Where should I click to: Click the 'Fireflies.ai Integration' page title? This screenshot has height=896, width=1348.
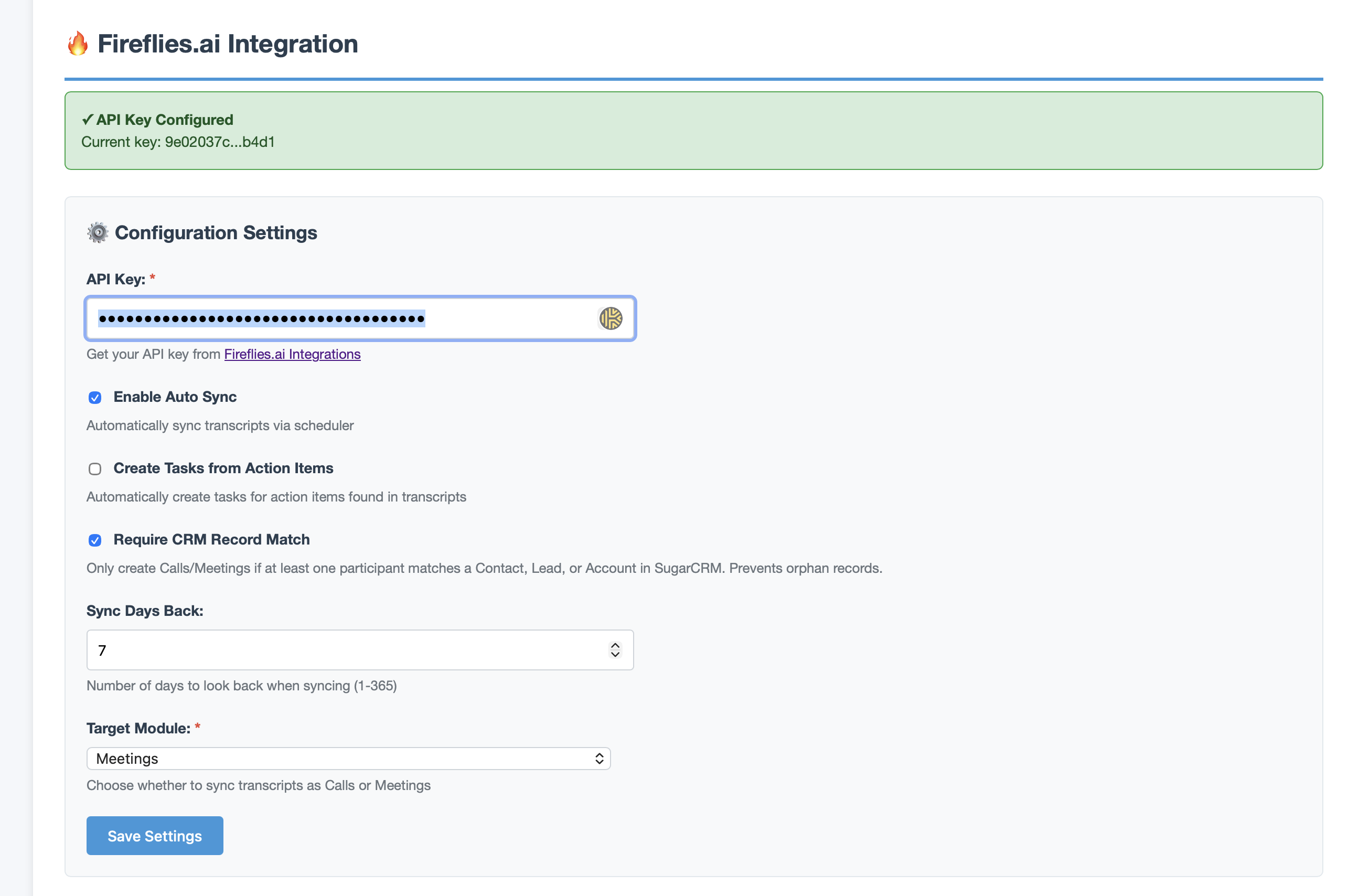point(228,44)
